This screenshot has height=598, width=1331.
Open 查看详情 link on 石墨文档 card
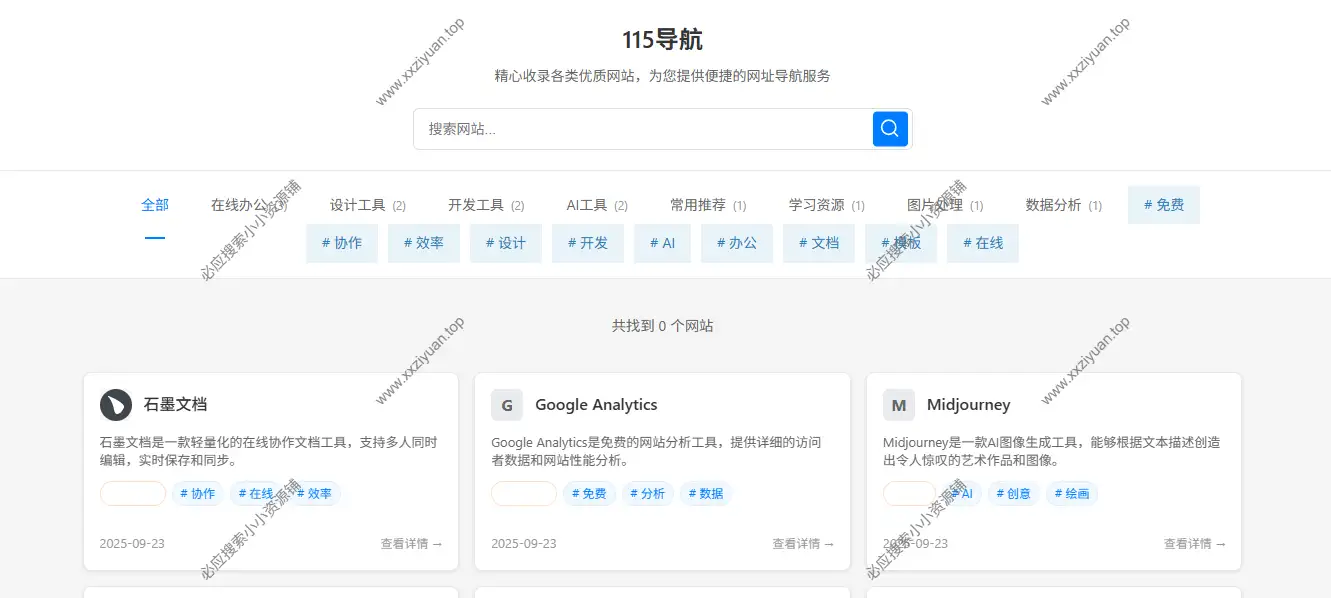[410, 544]
